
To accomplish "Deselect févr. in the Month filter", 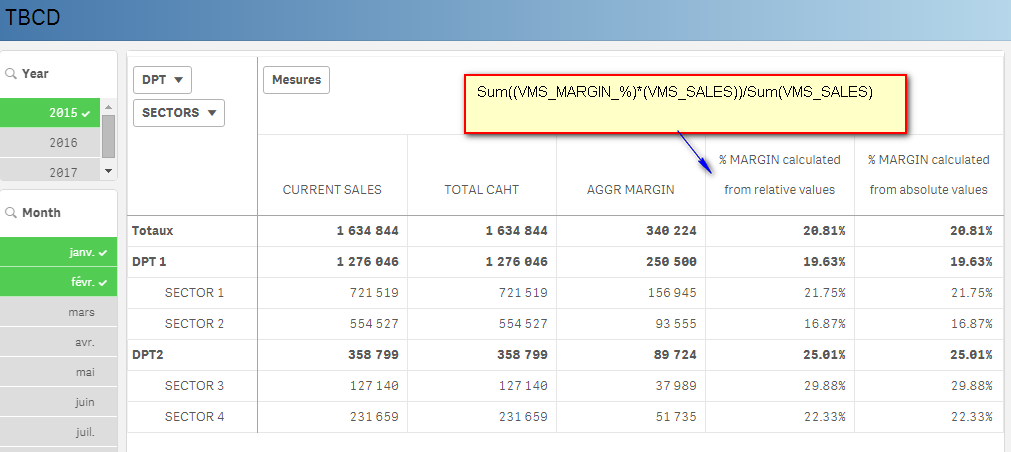I will coord(59,283).
